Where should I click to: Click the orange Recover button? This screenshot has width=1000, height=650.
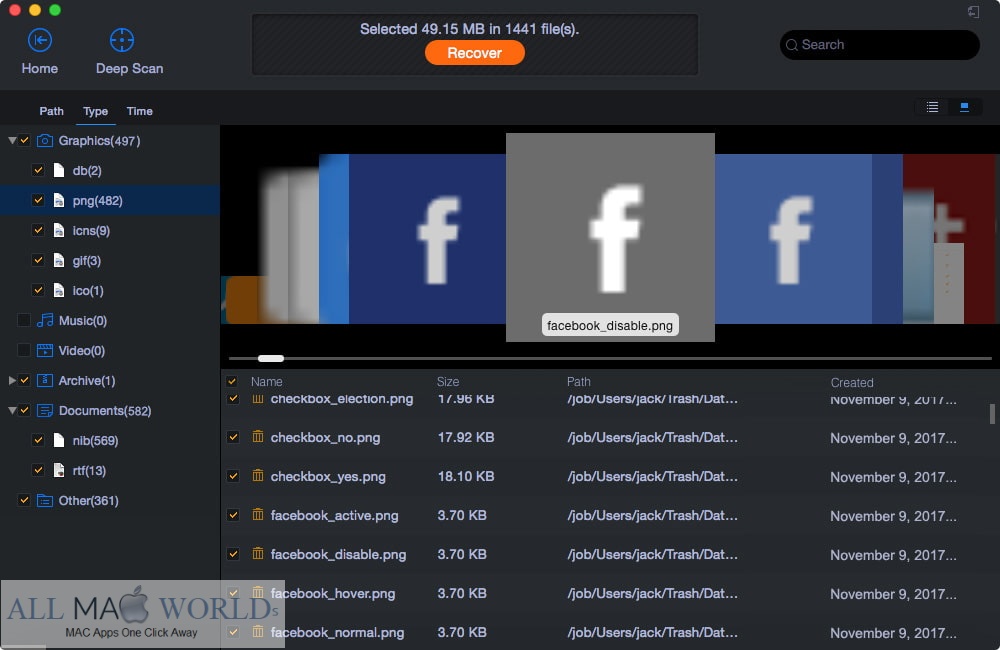[x=474, y=53]
